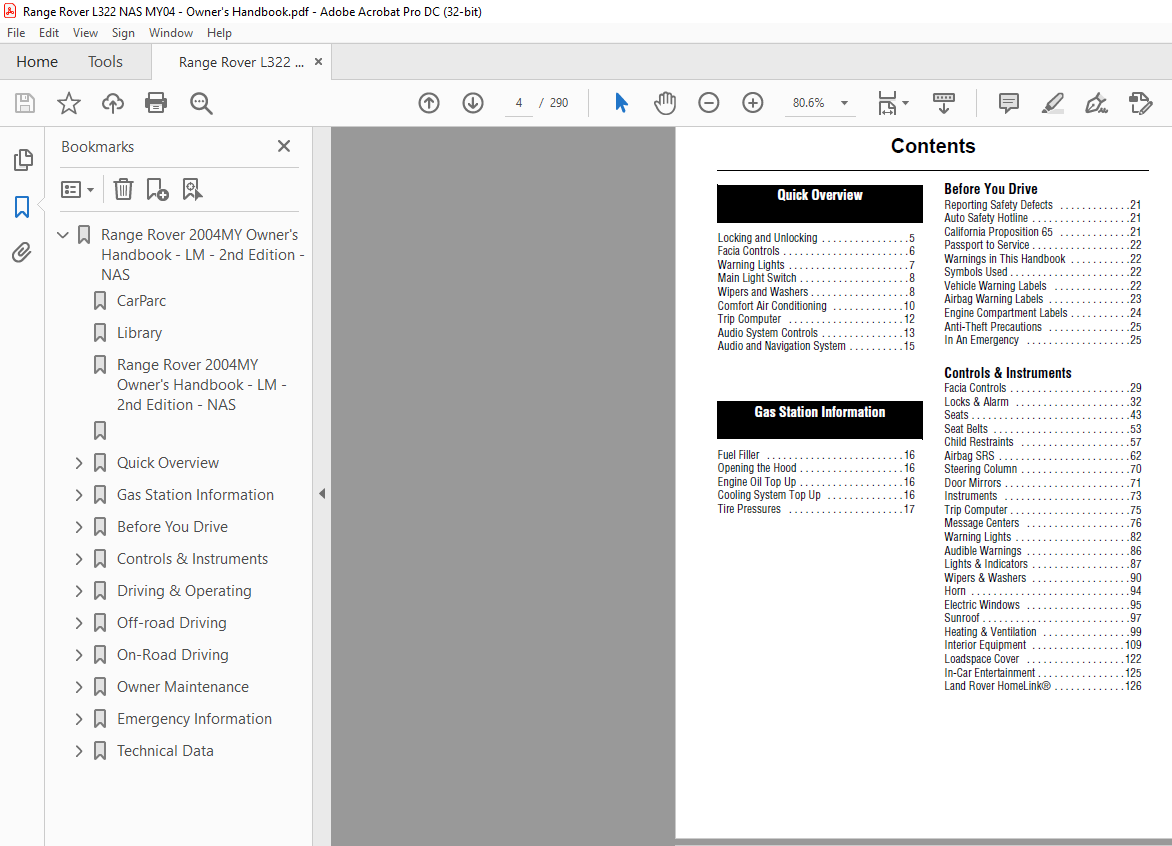
Task: Open the Find text magnifier tool
Action: click(201, 103)
